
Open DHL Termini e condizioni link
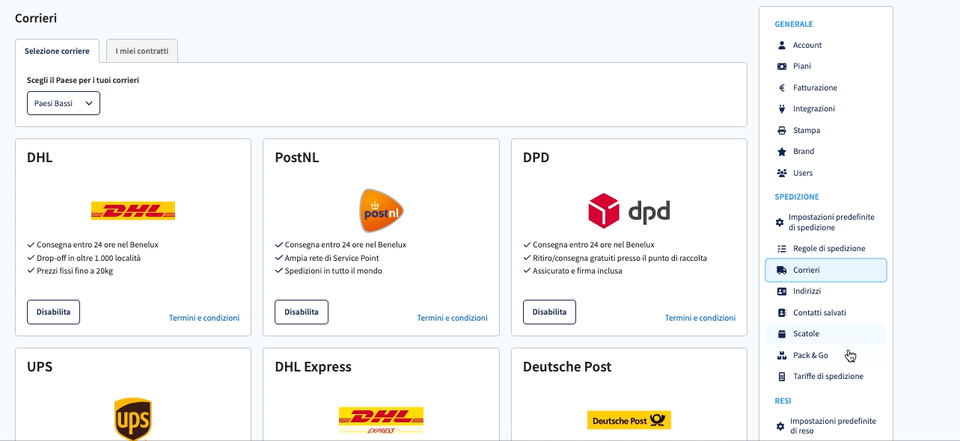[204, 318]
